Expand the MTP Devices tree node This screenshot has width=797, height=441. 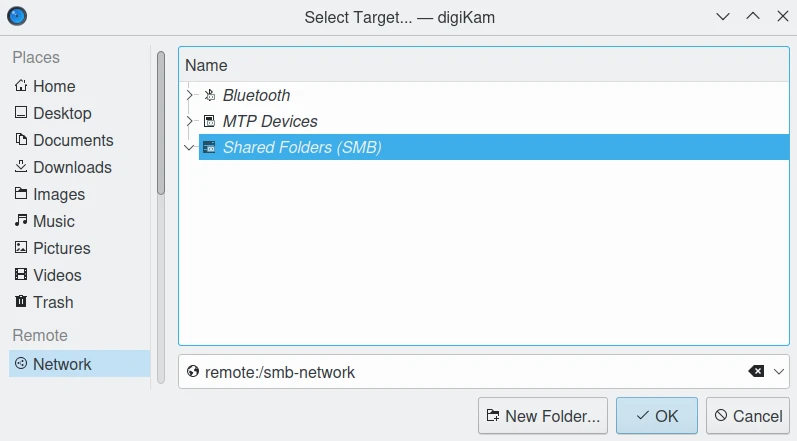(x=189, y=121)
